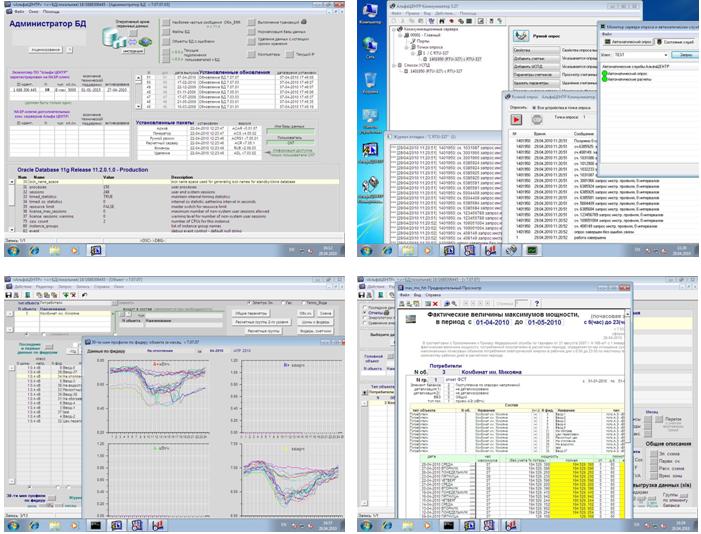Click the Расчетные группы 2-го уровня button
Image resolution: width=701 pixels, height=534 pixels.
(x=262, y=322)
